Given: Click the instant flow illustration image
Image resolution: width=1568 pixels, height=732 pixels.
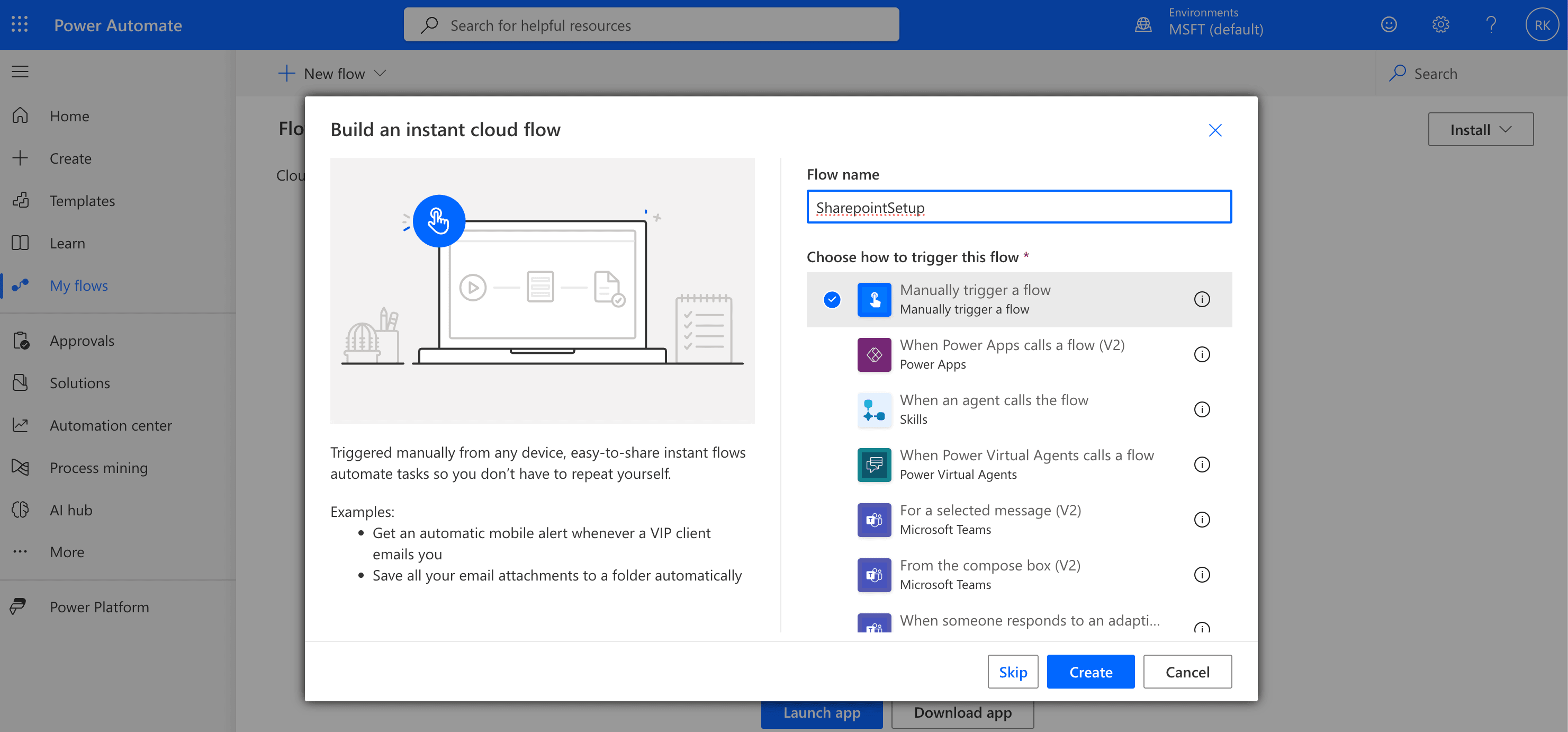Looking at the screenshot, I should pyautogui.click(x=543, y=290).
